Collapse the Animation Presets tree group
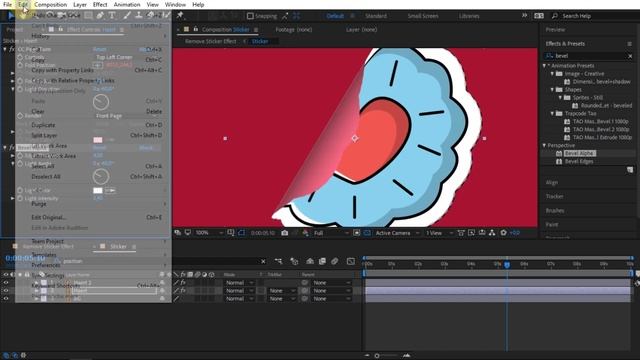This screenshot has width=640, height=360. (544, 66)
